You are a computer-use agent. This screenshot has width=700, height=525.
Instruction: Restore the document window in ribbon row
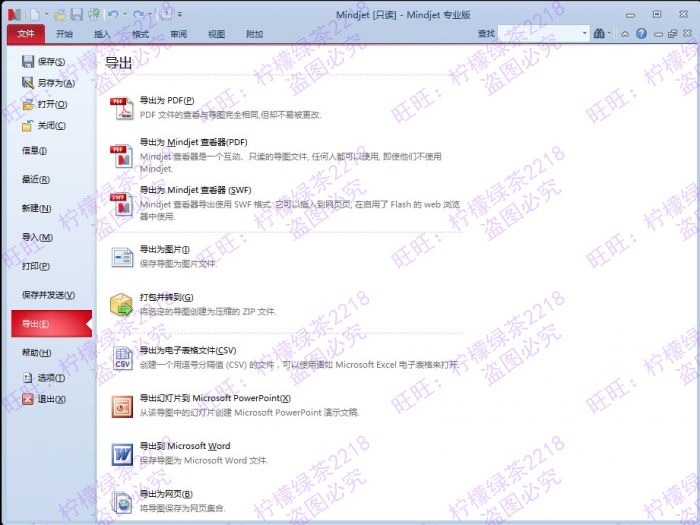tap(672, 34)
